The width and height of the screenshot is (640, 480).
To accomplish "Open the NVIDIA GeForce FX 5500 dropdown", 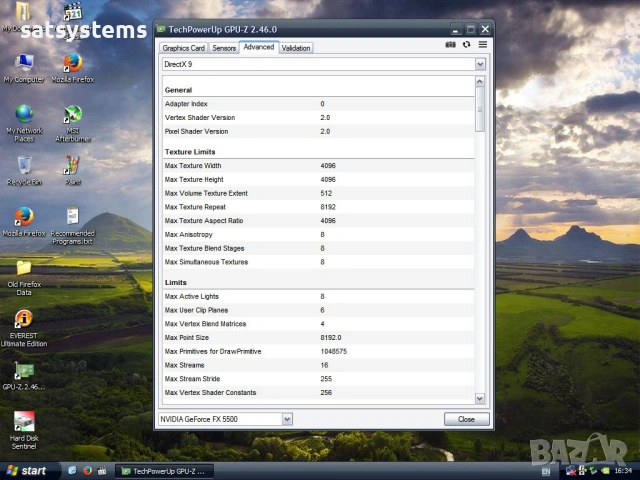I will (x=225, y=419).
